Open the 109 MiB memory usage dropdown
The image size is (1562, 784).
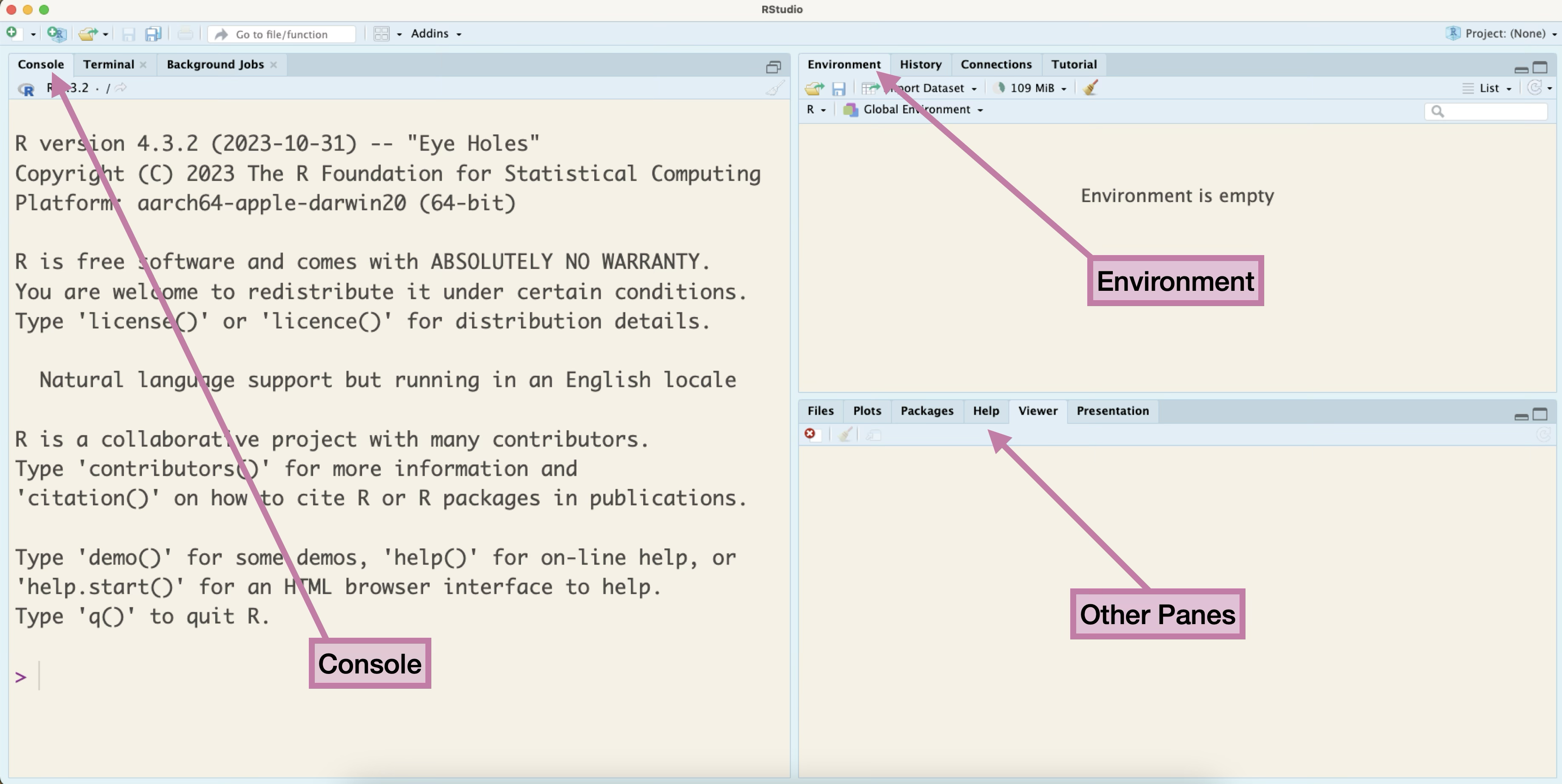[x=1031, y=88]
